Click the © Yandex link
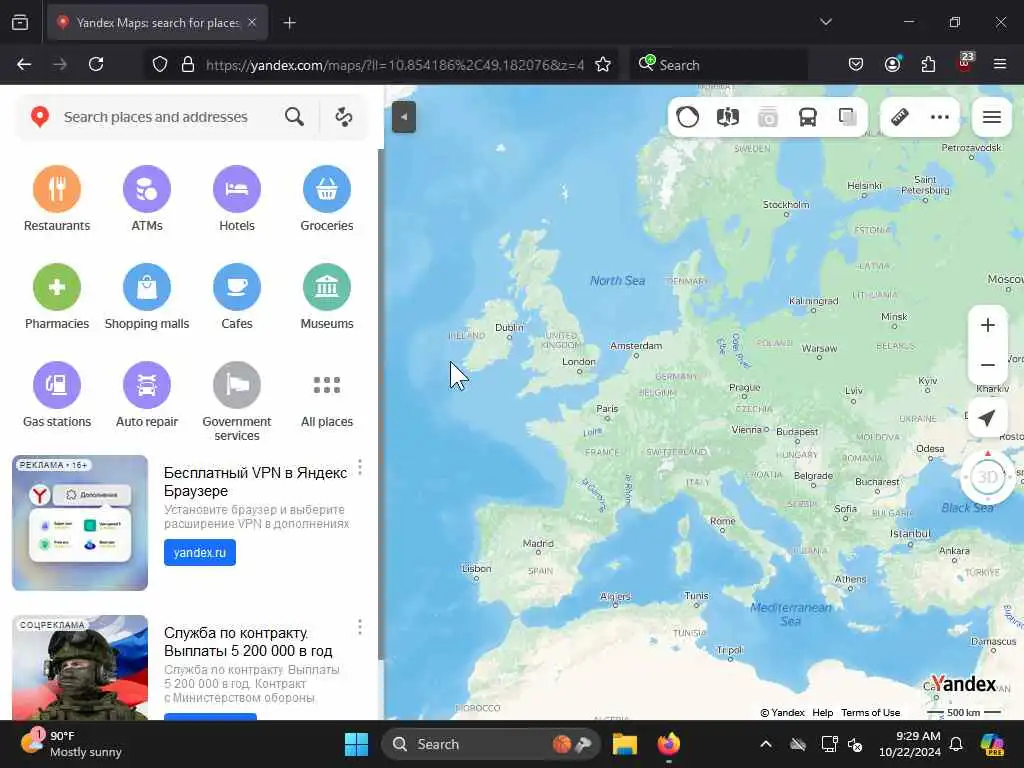Image resolution: width=1024 pixels, height=768 pixels. pos(782,712)
